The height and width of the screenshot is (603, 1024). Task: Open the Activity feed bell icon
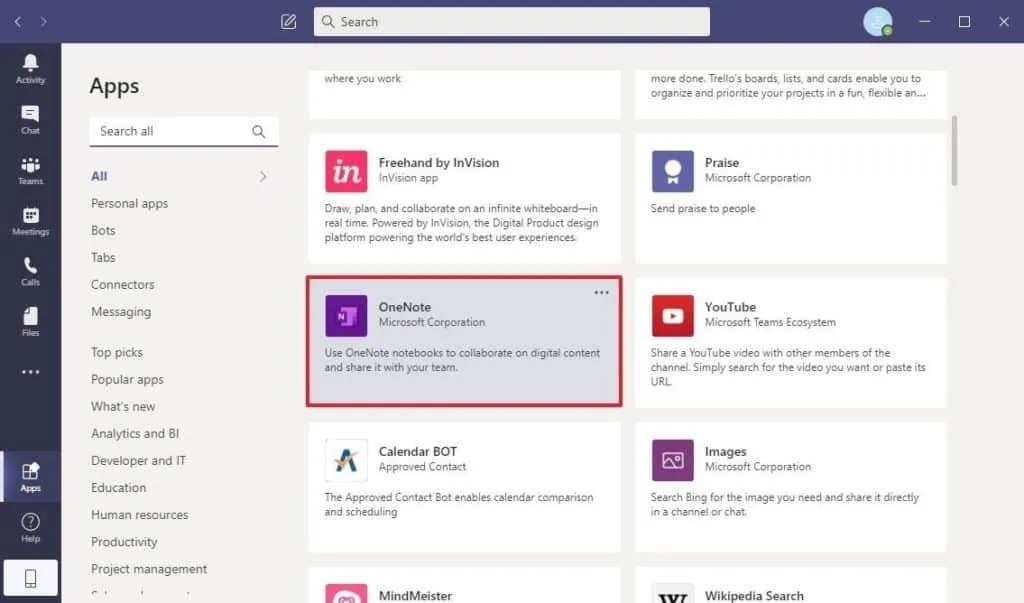(30, 66)
